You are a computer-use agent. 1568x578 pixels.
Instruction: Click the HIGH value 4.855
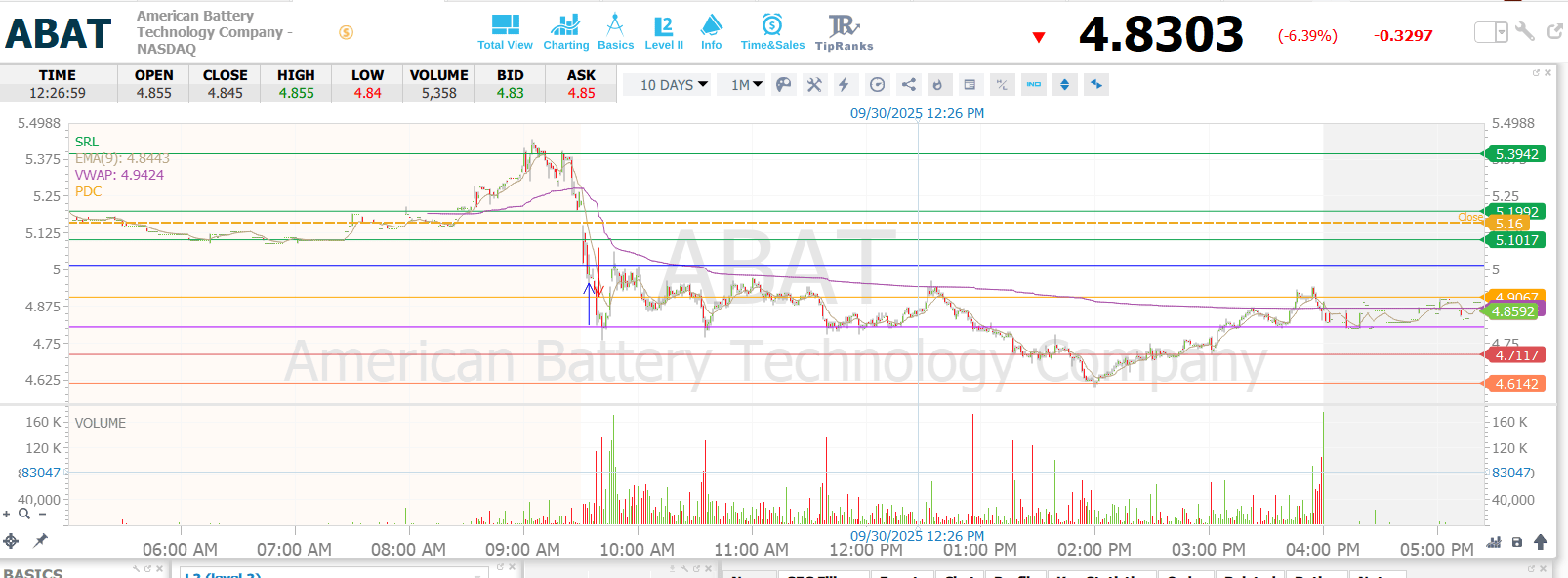(x=296, y=93)
